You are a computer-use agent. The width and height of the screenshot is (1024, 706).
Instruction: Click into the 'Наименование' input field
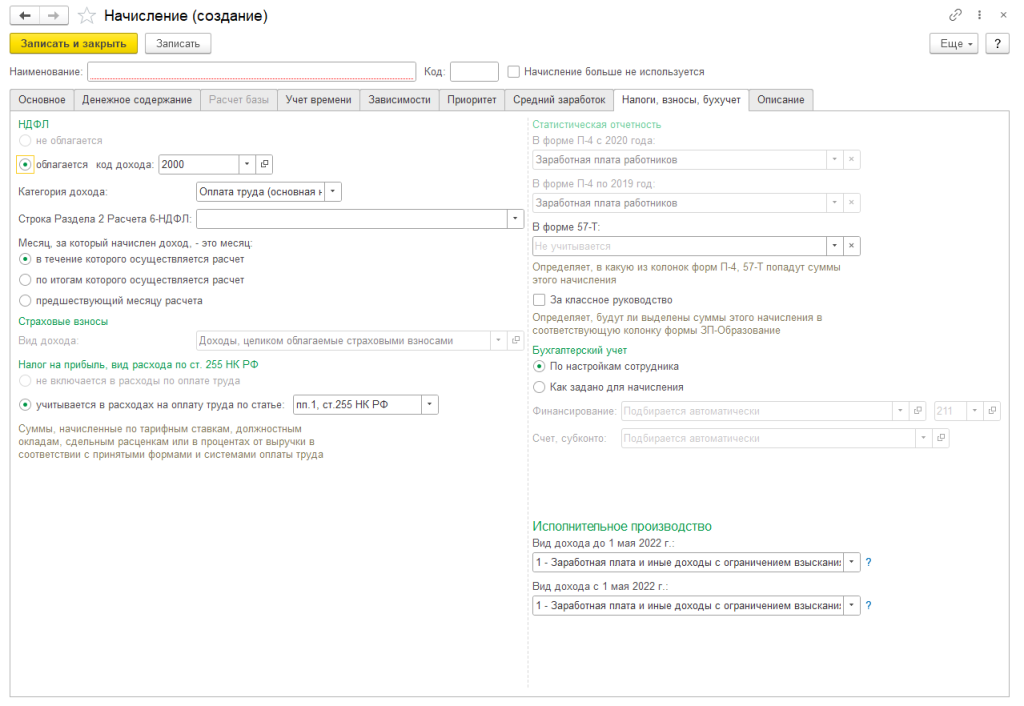click(x=251, y=72)
